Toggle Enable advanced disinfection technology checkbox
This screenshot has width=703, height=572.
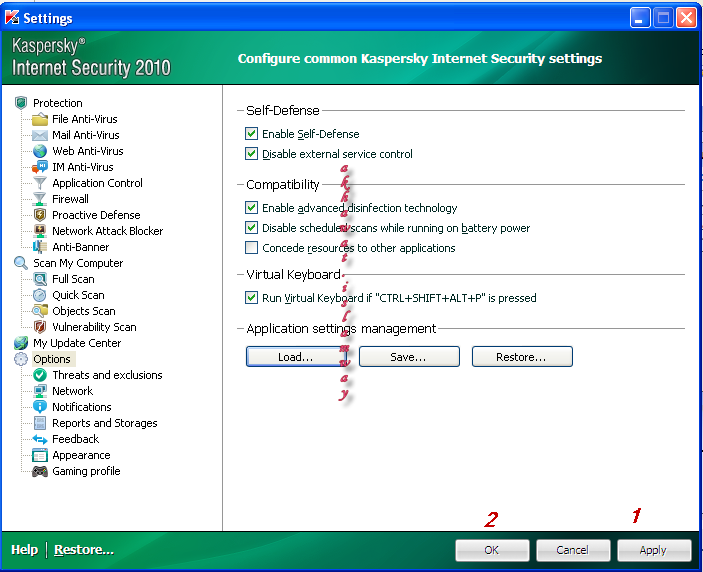tap(252, 208)
